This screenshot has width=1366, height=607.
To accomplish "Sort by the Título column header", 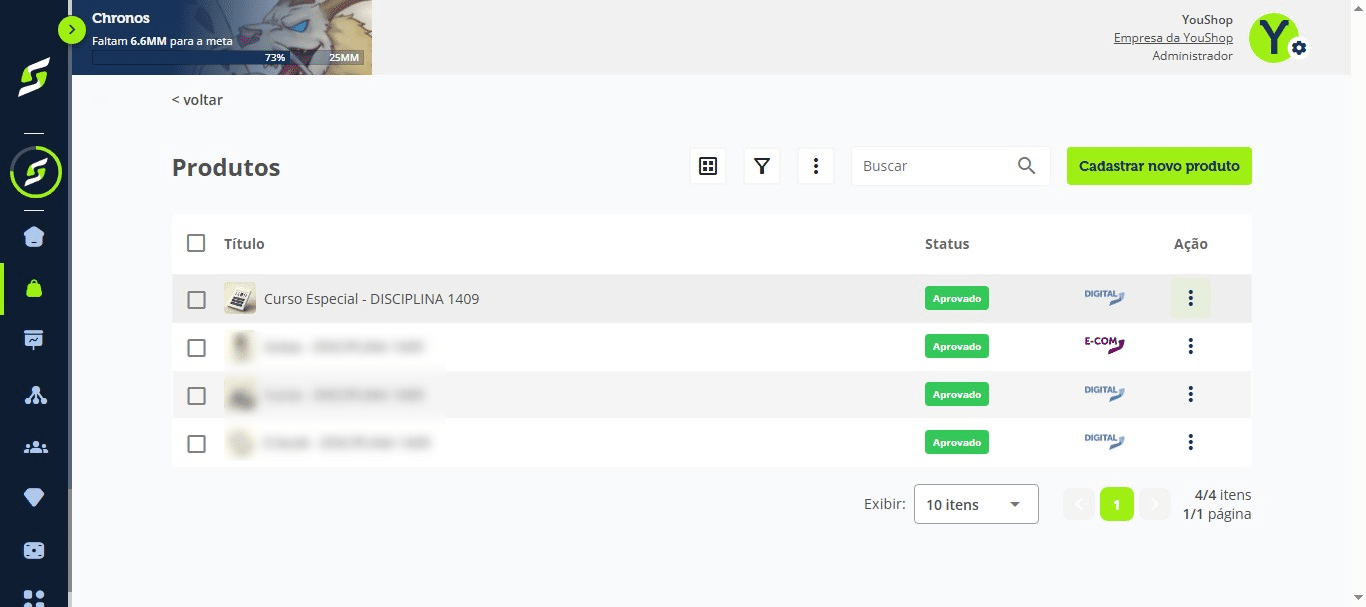I will (244, 243).
